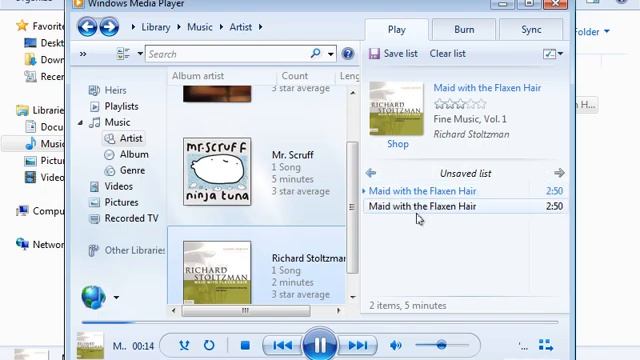Screen dimensions: 640x360
Task: Click the search magnifier icon
Action: pos(315,53)
